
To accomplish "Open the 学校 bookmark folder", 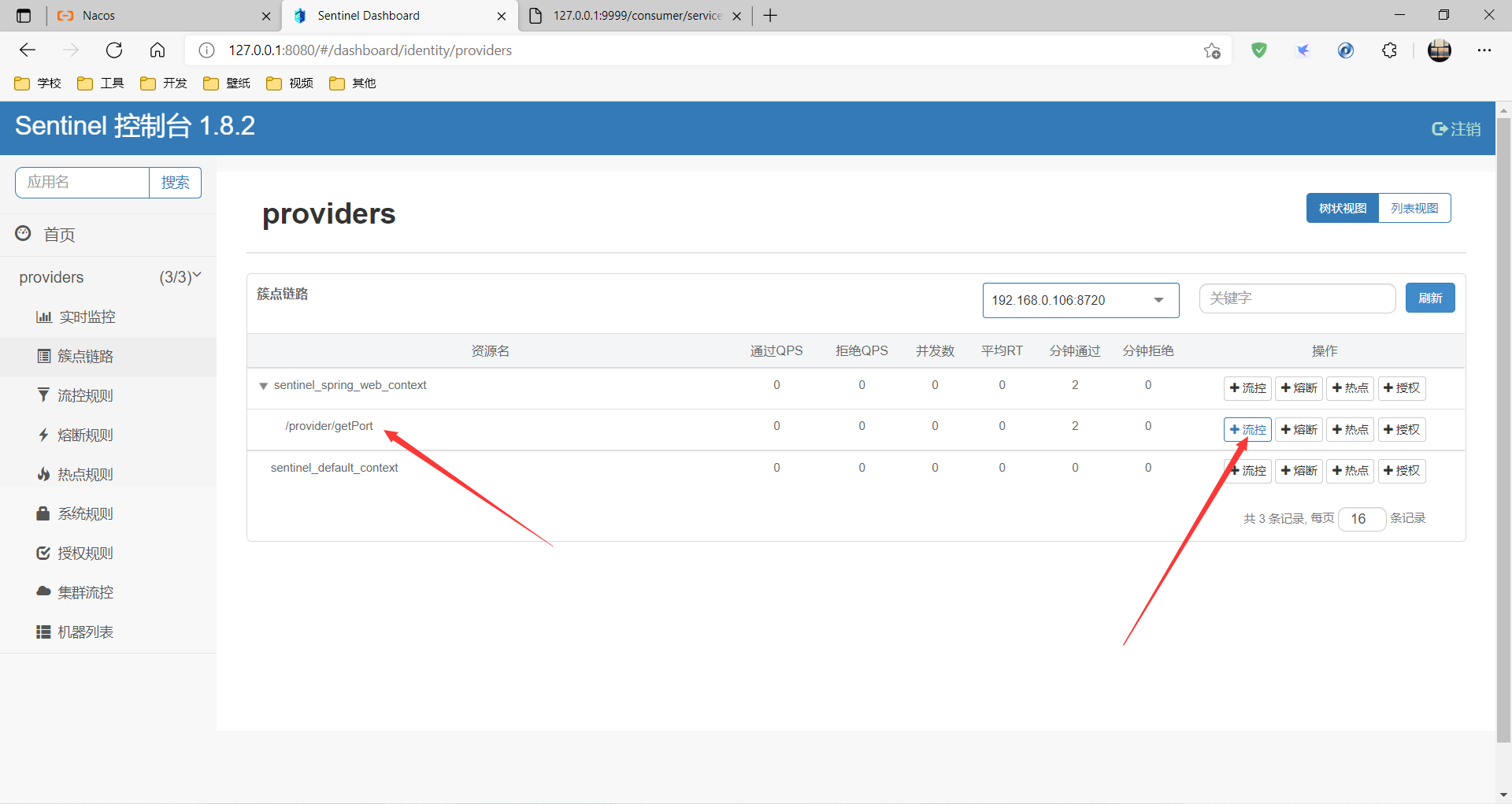I will pos(38,83).
